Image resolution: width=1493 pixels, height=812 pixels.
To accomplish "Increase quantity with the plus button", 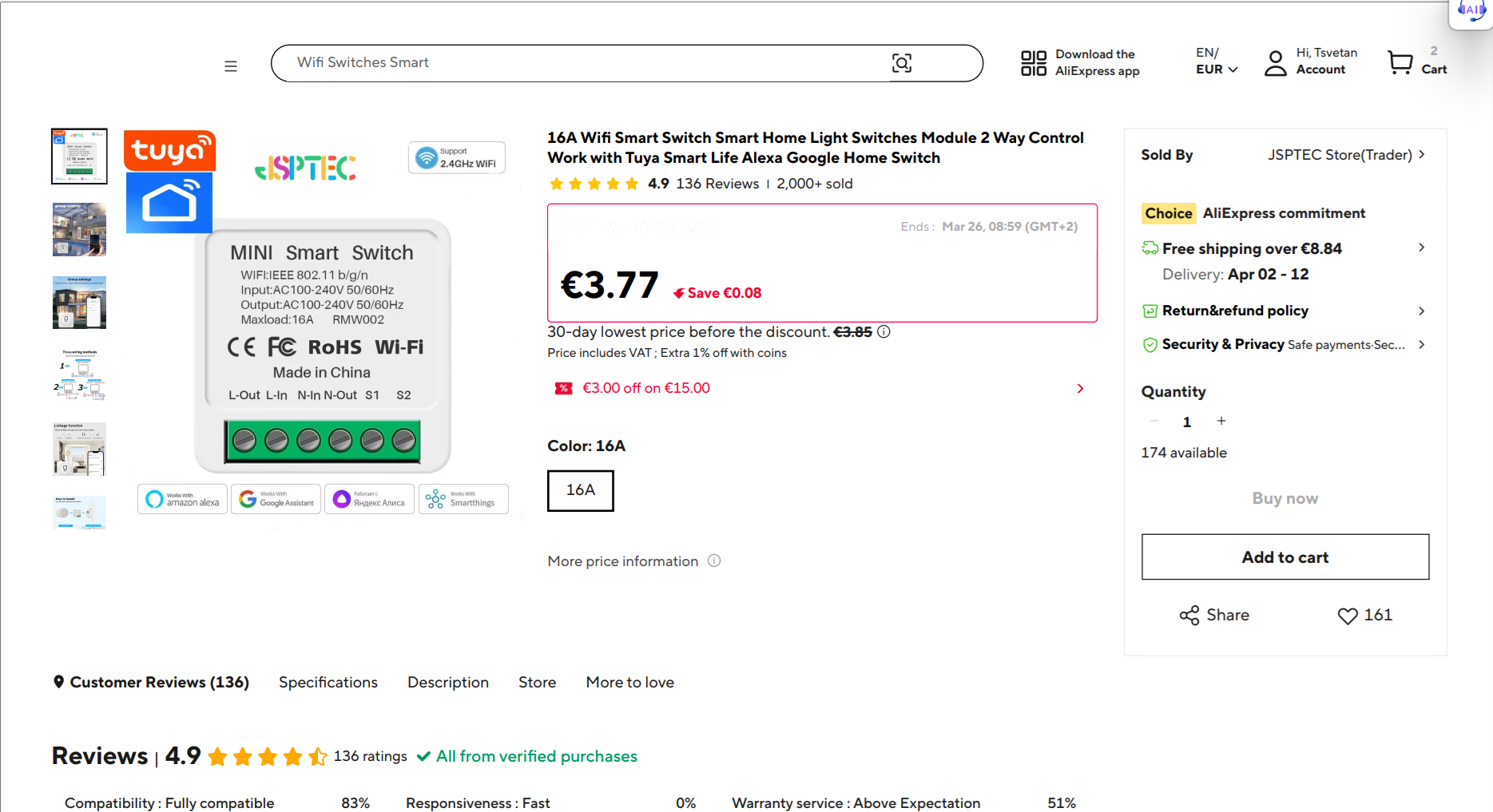I will pyautogui.click(x=1221, y=422).
